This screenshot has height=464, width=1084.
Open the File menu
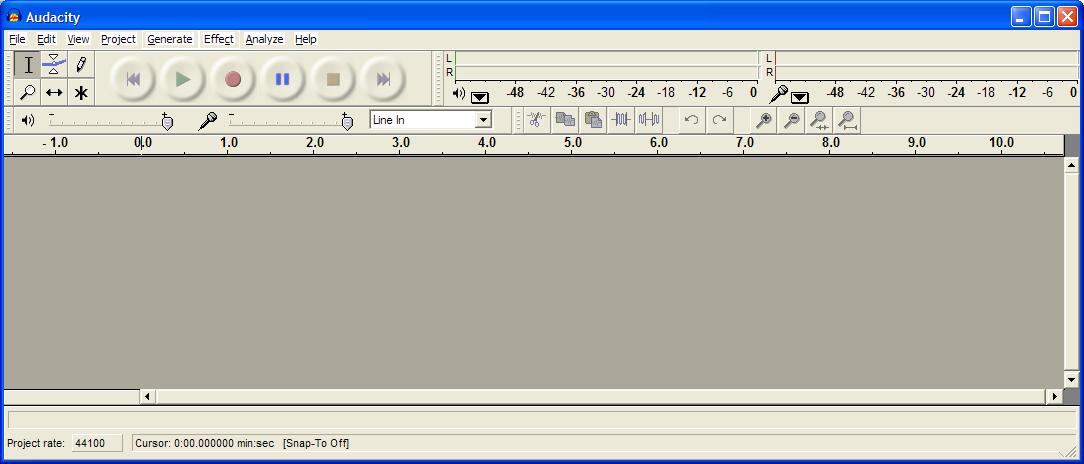click(17, 39)
